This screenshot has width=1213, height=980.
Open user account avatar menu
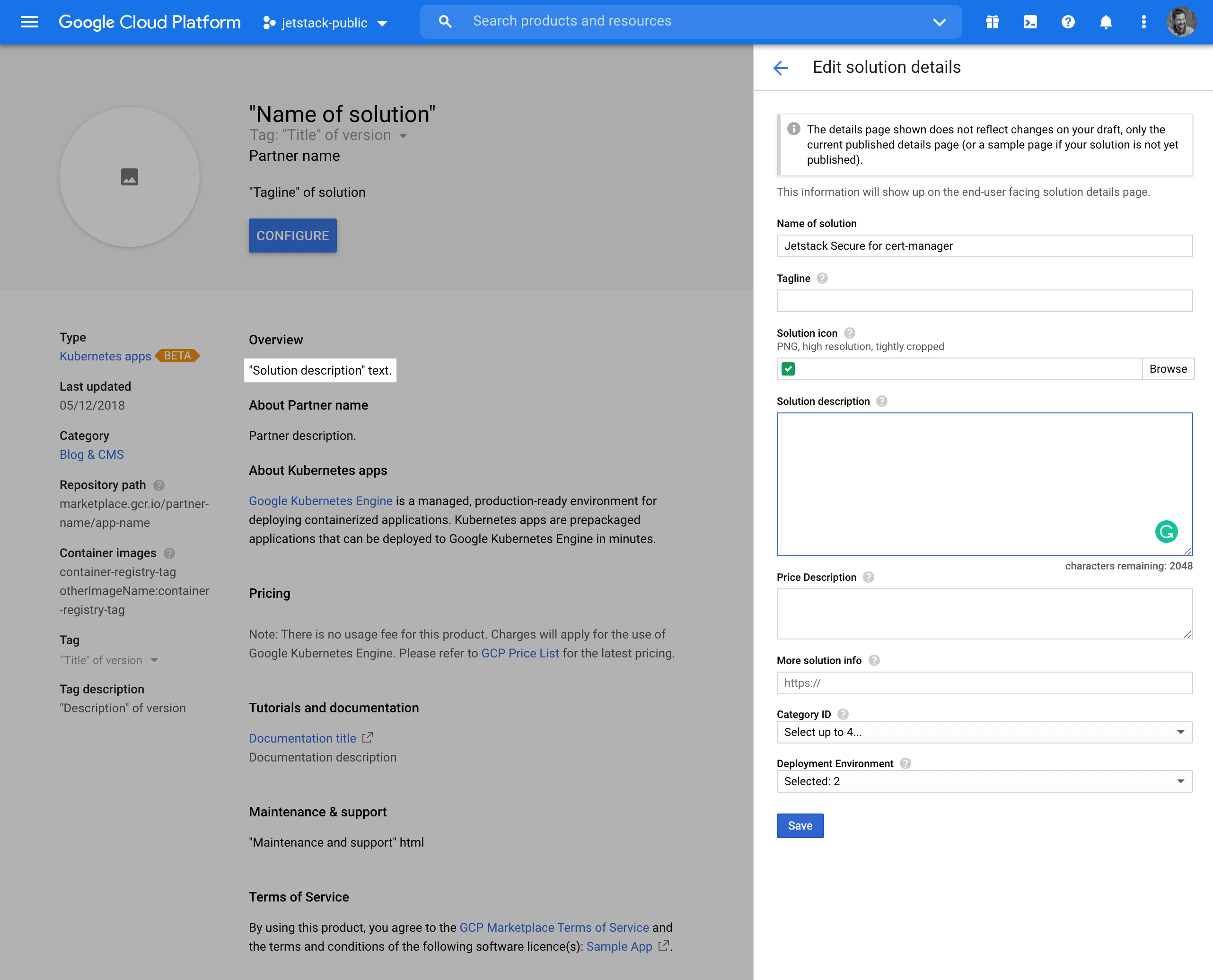tap(1181, 22)
